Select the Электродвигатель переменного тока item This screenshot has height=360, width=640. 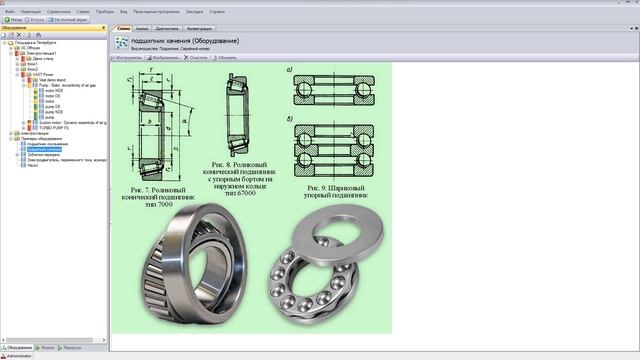(x=67, y=160)
